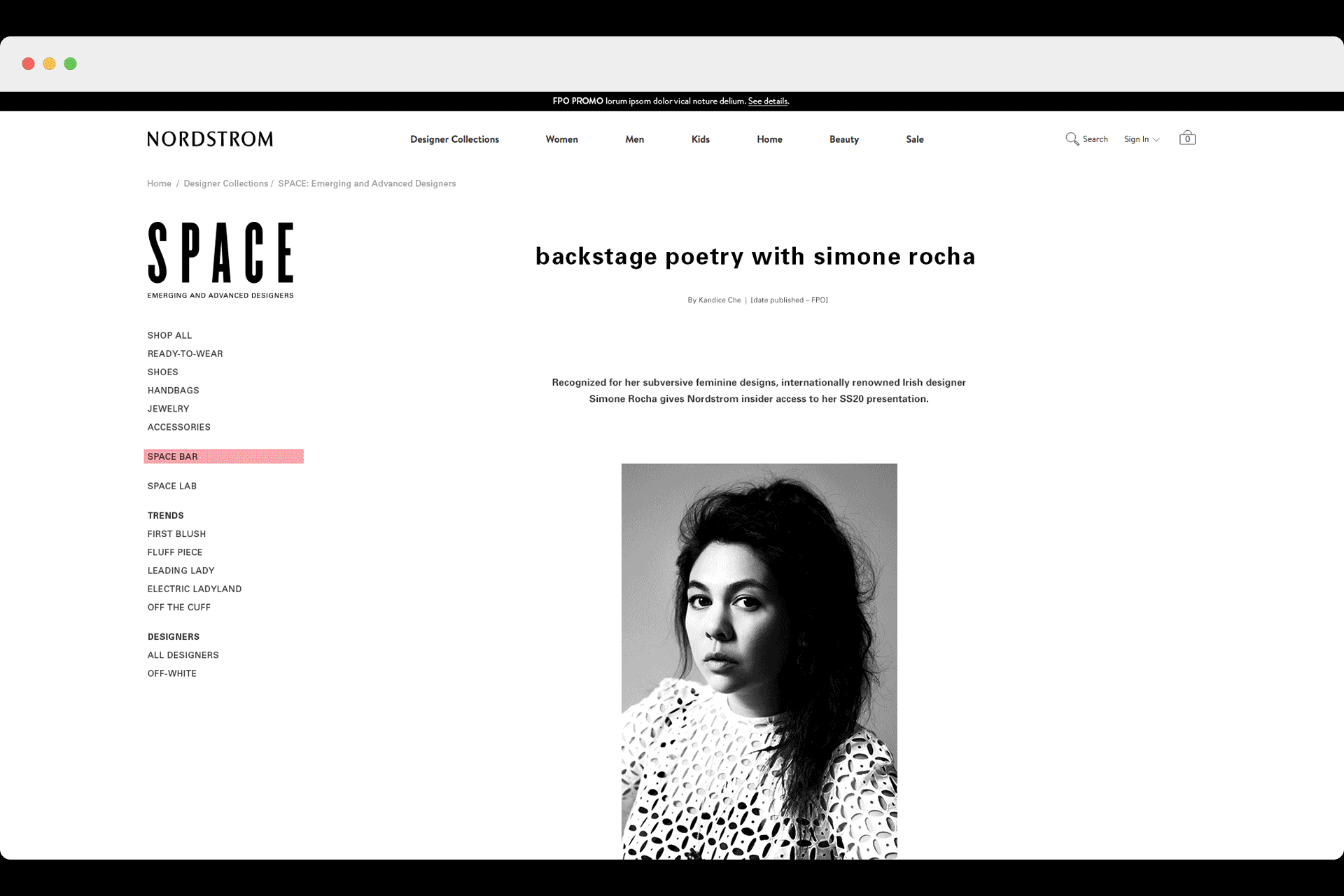1344x896 pixels.
Task: Click the SPACE logo in the sidebar
Action: tap(220, 260)
